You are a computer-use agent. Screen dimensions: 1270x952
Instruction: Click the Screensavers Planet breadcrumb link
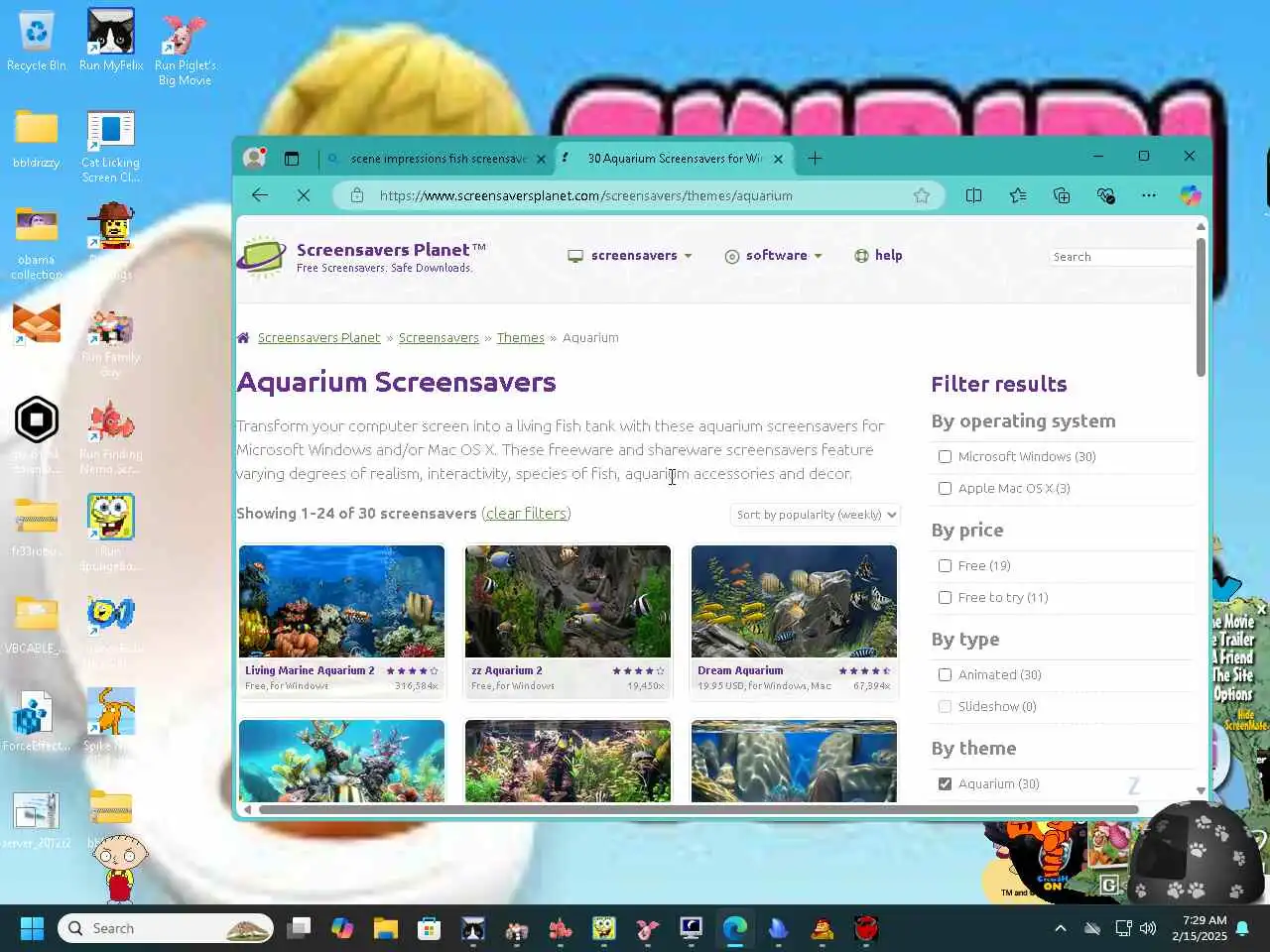tap(318, 338)
